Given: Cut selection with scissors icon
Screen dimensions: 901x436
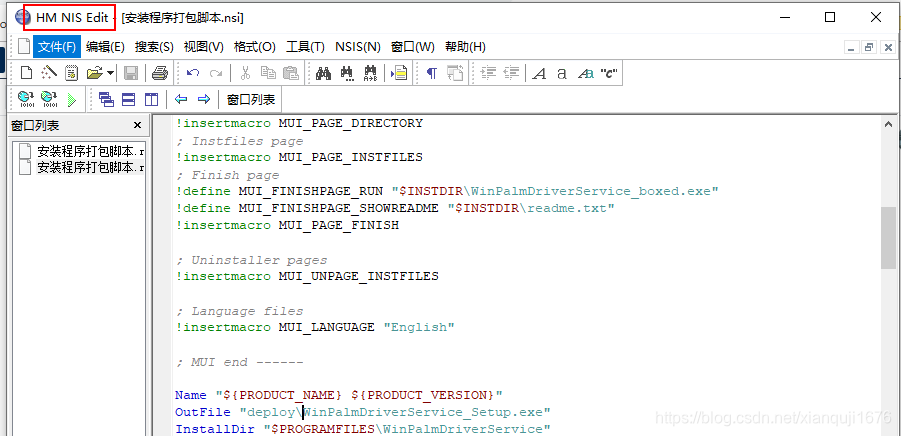Looking at the screenshot, I should click(245, 73).
